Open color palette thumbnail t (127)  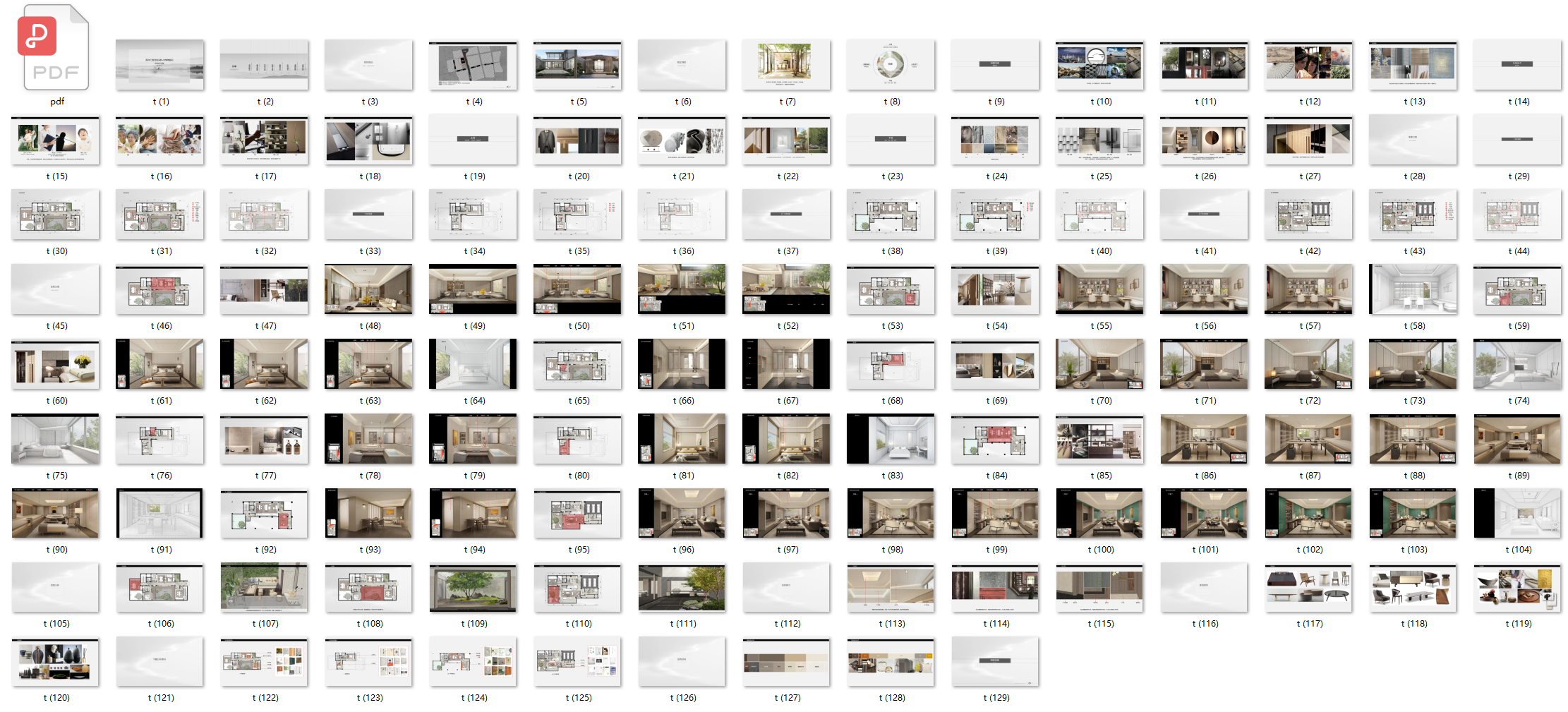point(787,662)
